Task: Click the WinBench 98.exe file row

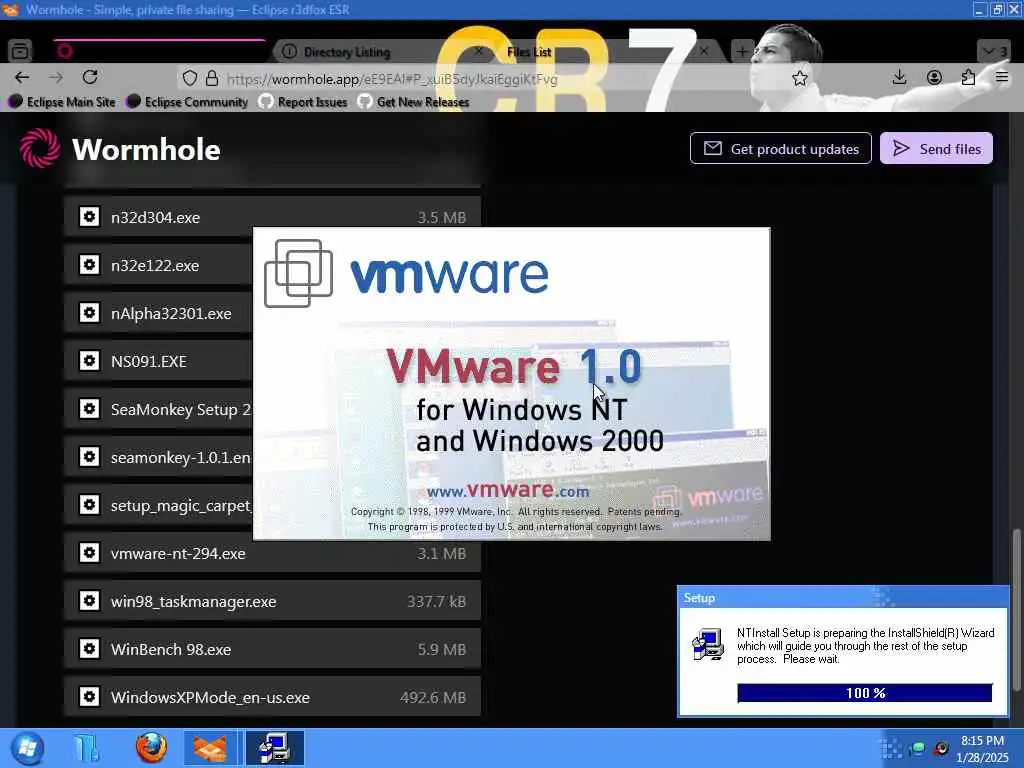Action: (x=272, y=649)
